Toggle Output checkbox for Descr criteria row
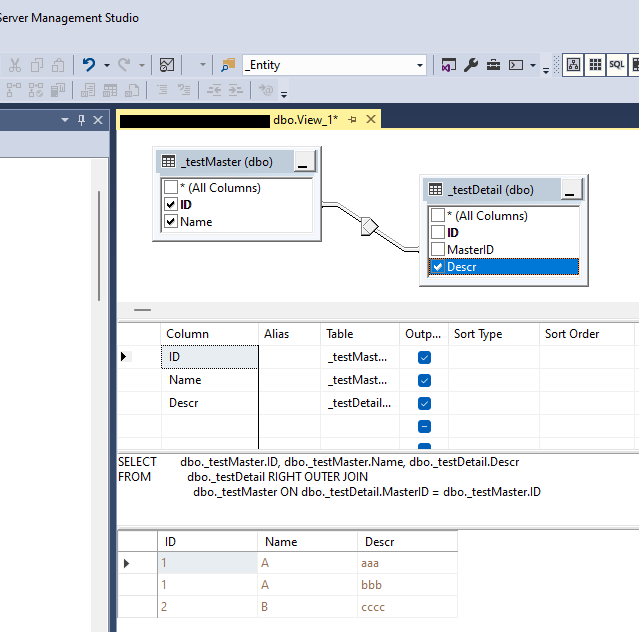The width and height of the screenshot is (639, 632). pyautogui.click(x=424, y=403)
